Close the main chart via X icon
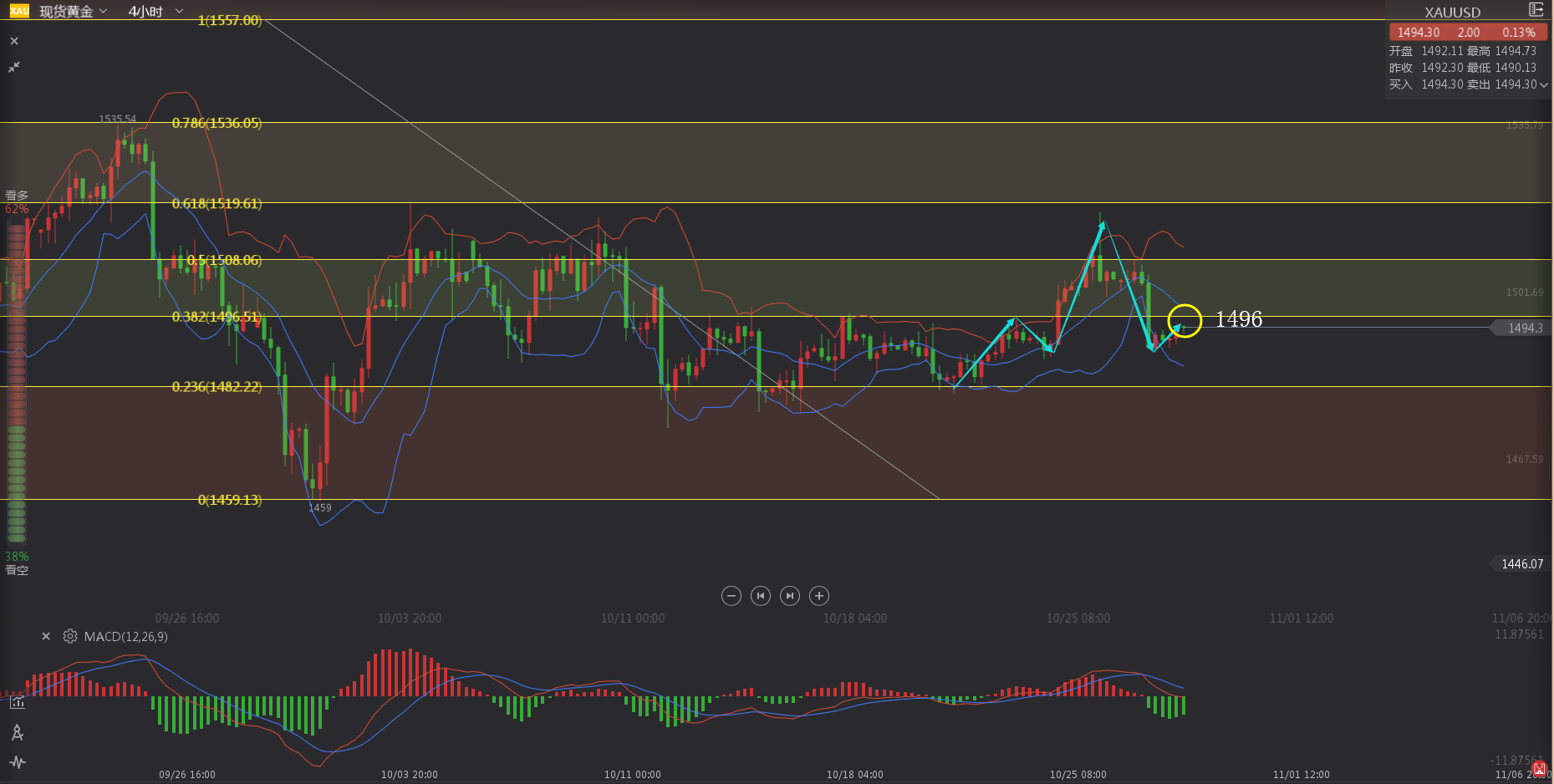The height and width of the screenshot is (784, 1554). pyautogui.click(x=14, y=41)
